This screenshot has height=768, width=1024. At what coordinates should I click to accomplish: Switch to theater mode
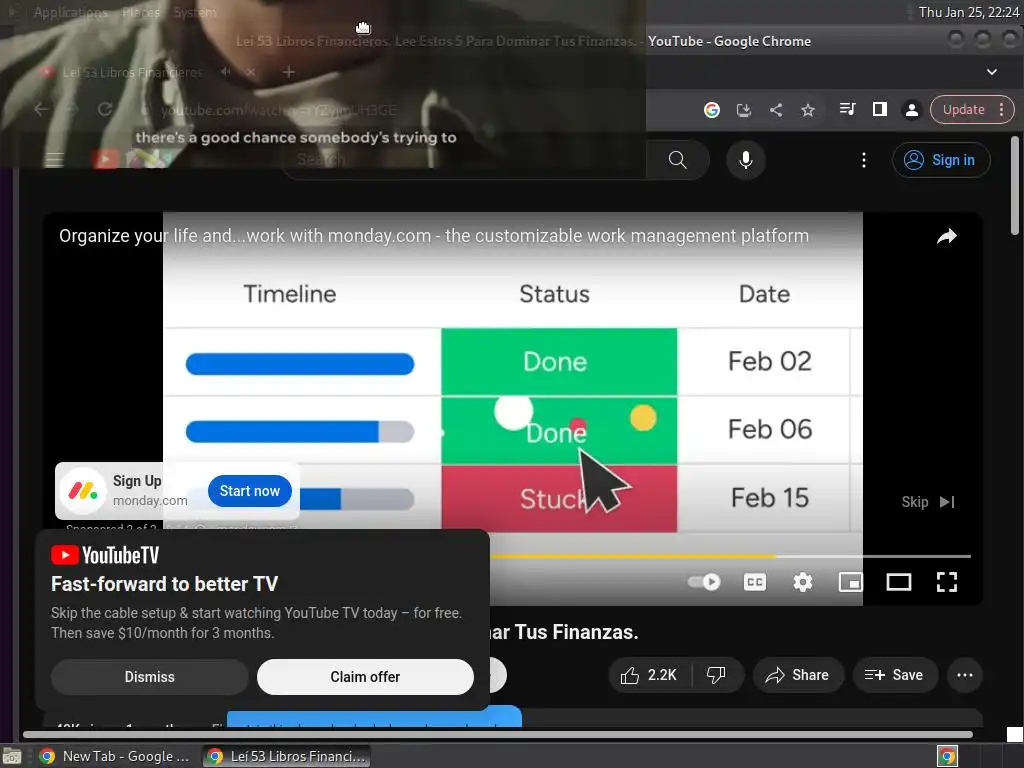pyautogui.click(x=899, y=581)
